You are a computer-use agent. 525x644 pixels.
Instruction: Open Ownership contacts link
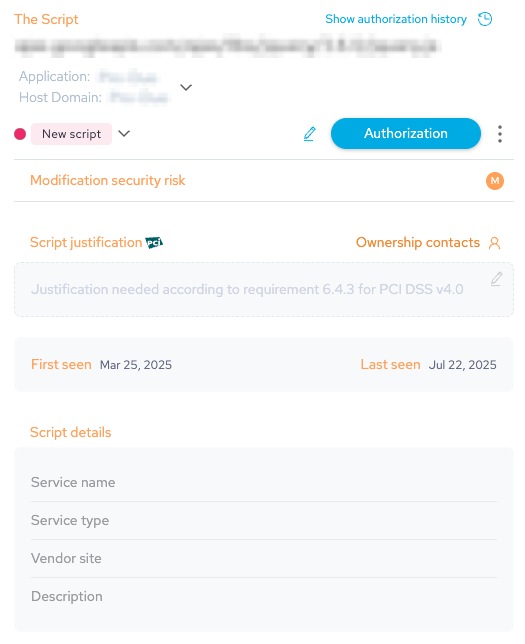pyautogui.click(x=418, y=242)
